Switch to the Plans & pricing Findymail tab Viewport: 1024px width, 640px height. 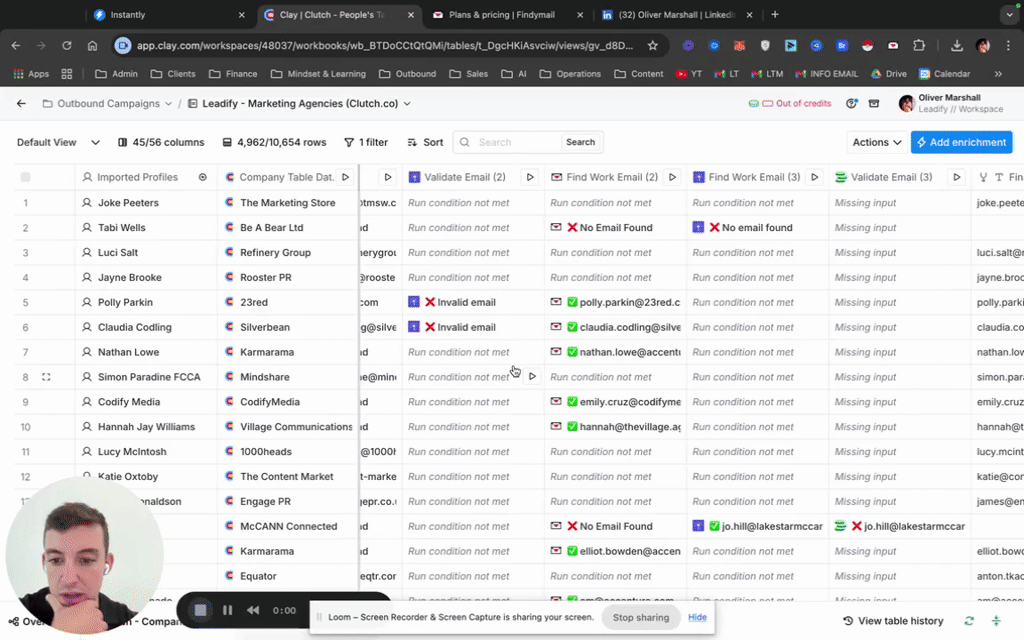click(501, 15)
